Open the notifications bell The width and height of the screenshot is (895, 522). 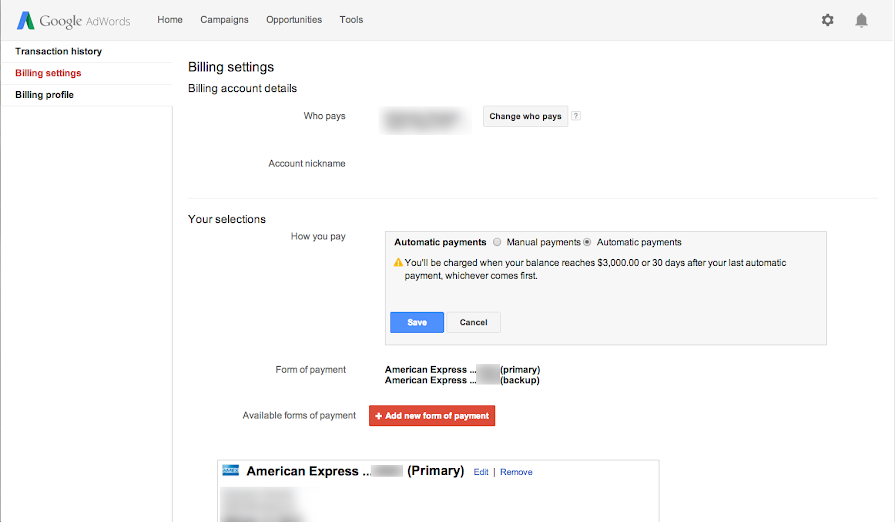point(861,20)
